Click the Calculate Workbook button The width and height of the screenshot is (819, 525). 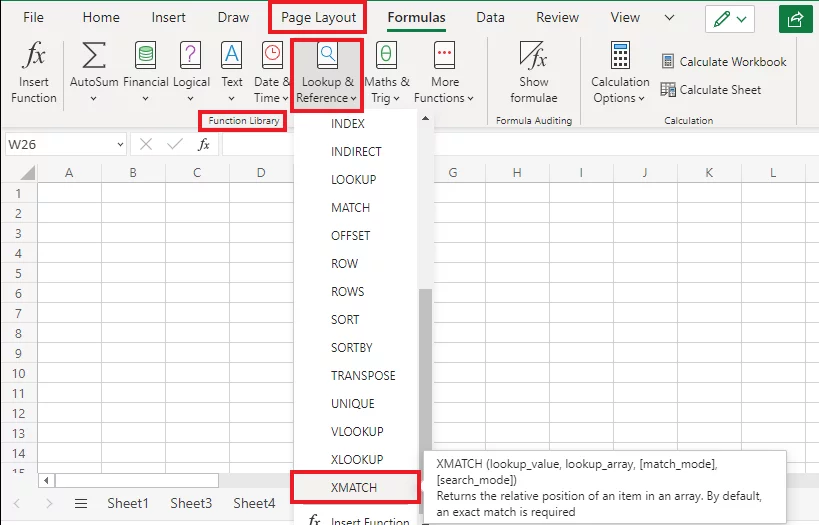click(x=723, y=62)
